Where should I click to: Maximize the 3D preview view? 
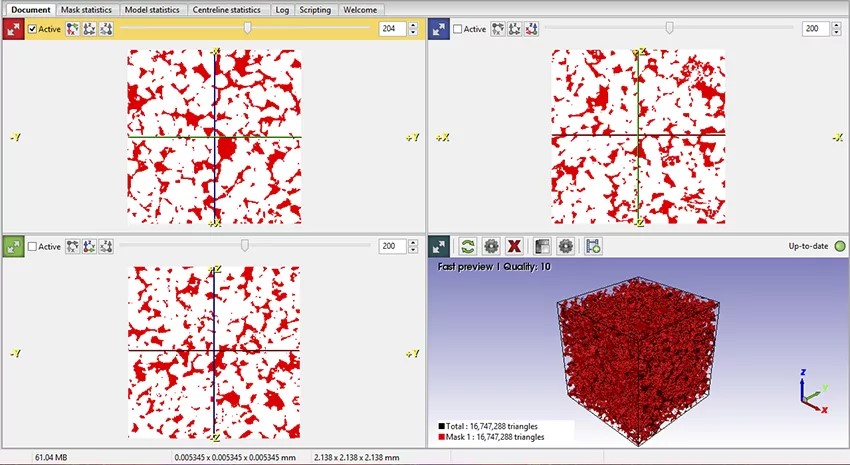[x=439, y=247]
